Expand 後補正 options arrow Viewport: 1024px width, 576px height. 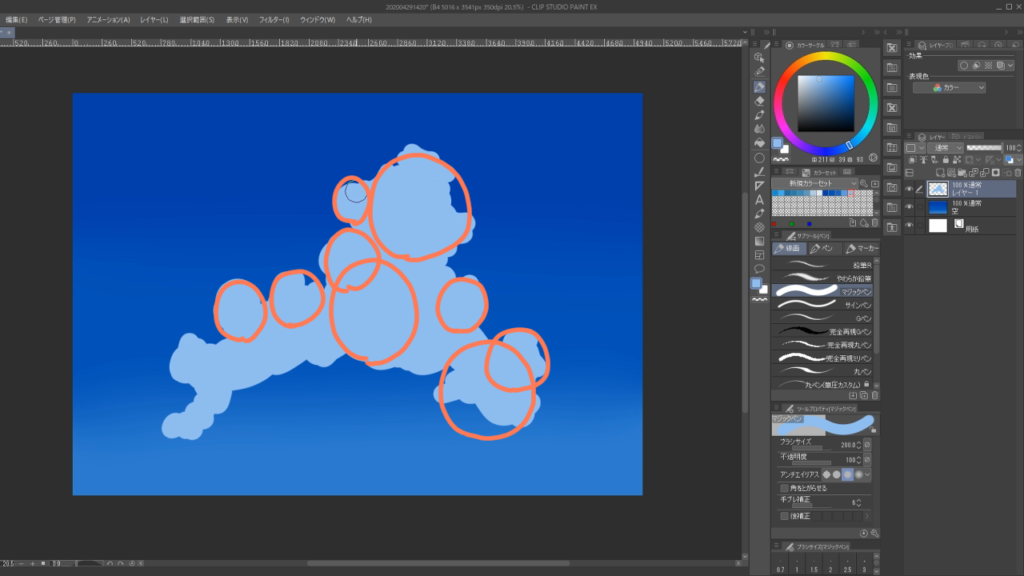(867, 516)
